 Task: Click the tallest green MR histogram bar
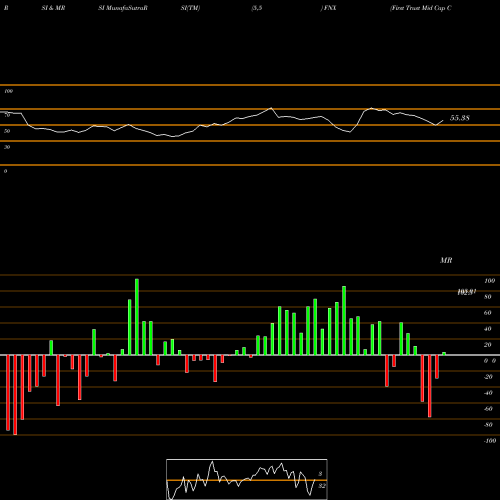(x=137, y=317)
